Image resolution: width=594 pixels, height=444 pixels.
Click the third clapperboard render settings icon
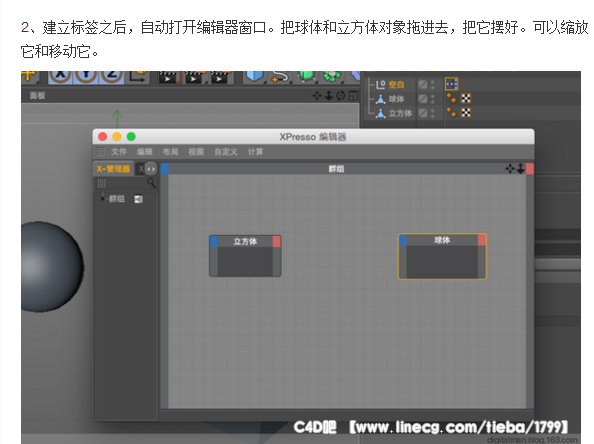coord(220,77)
